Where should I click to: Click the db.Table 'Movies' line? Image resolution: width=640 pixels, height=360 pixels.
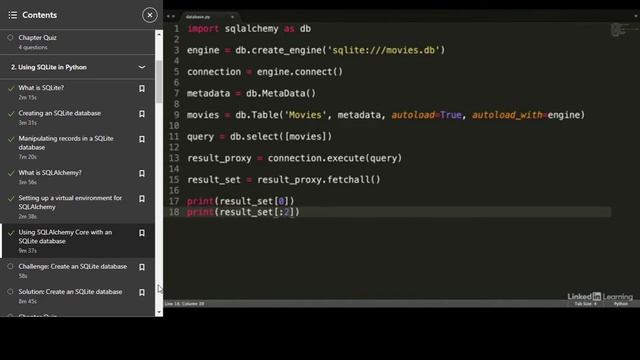tap(386, 115)
